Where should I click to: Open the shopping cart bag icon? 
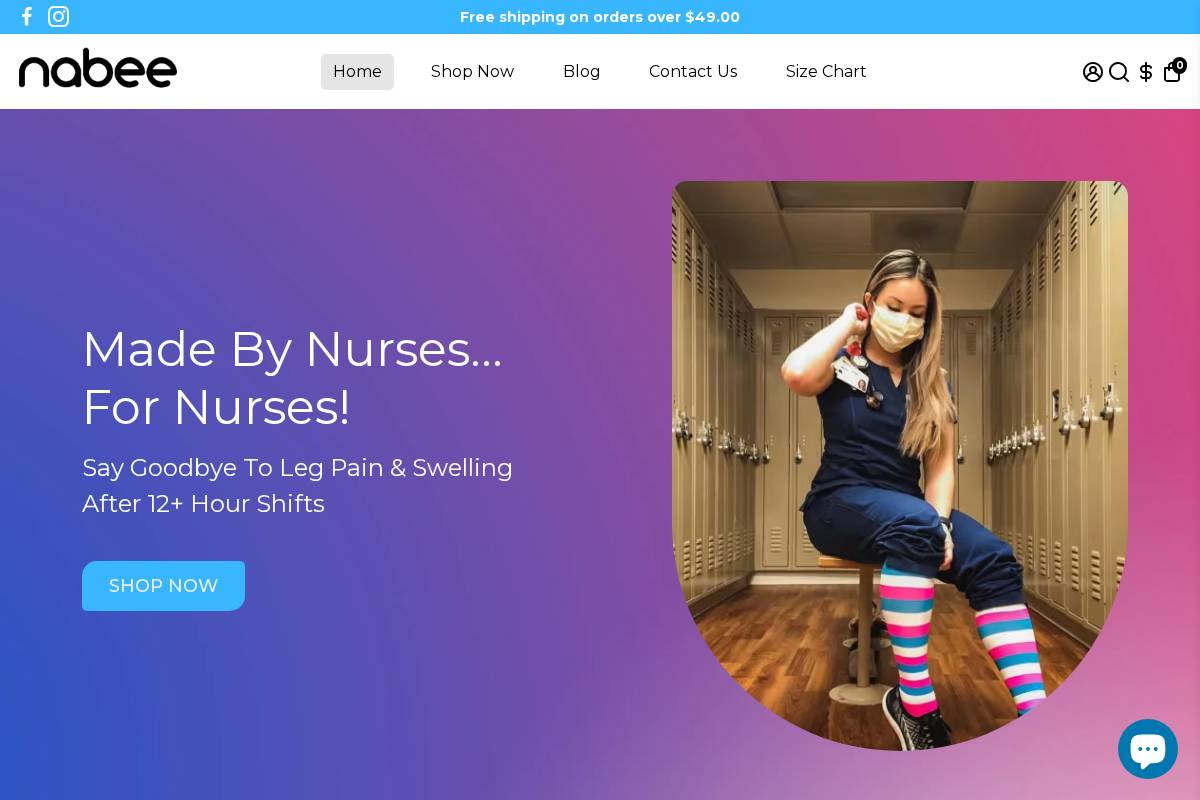click(1172, 72)
